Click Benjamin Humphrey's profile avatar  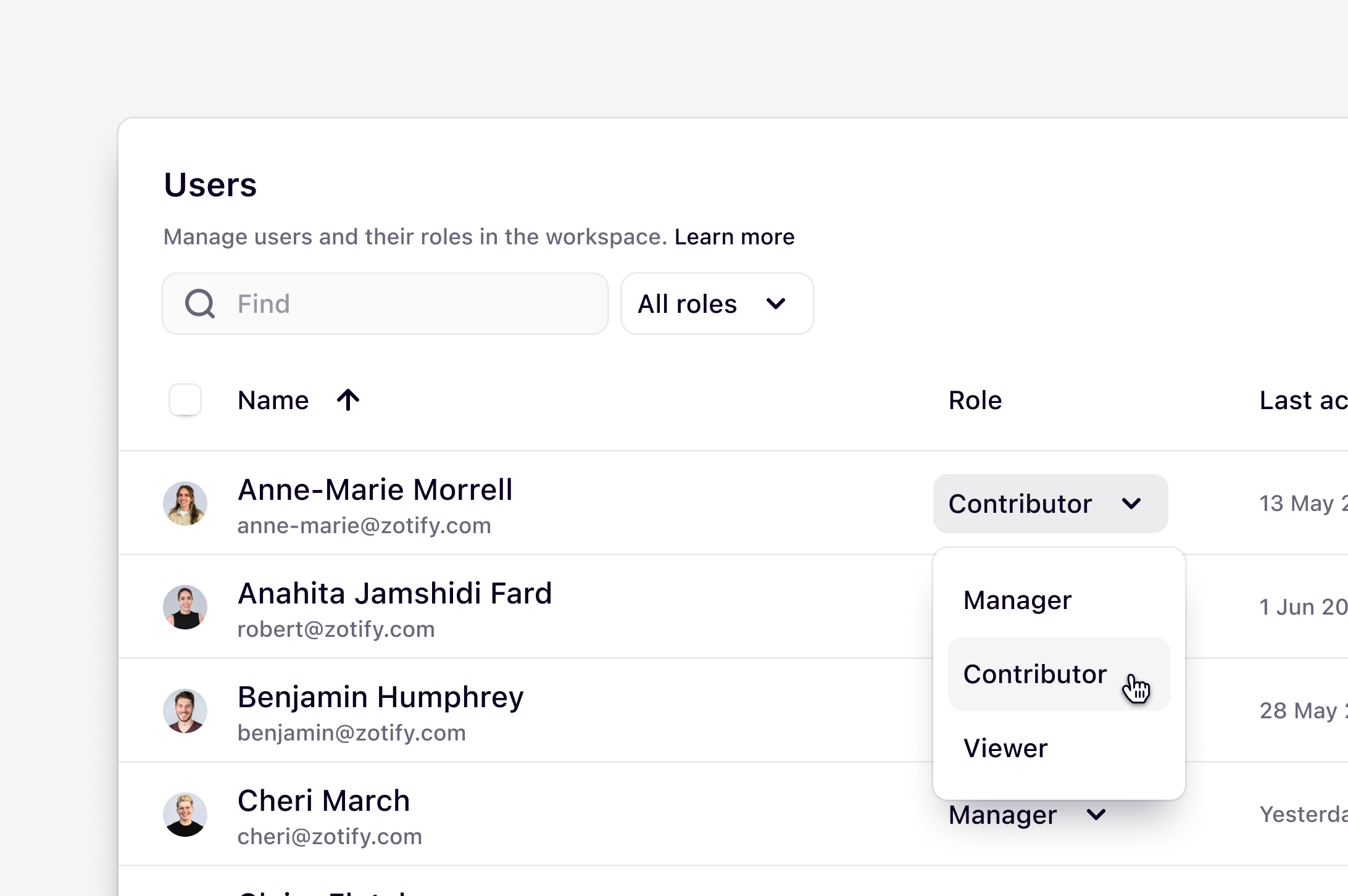coord(185,711)
